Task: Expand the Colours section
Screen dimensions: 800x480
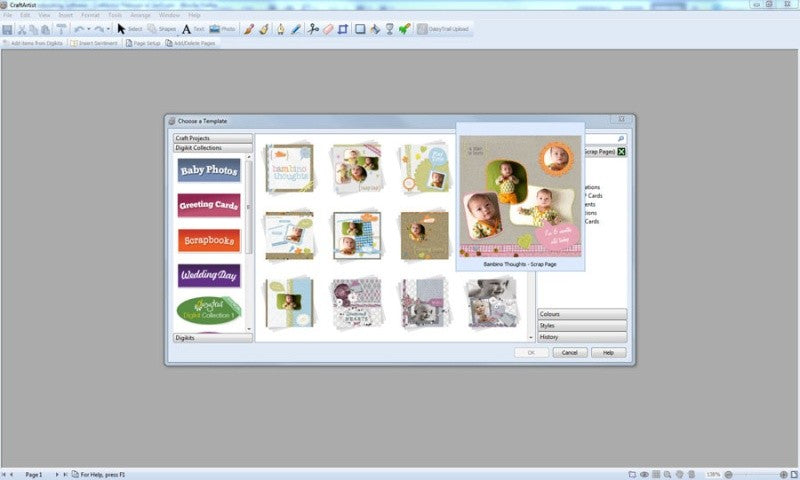Action: pos(582,314)
